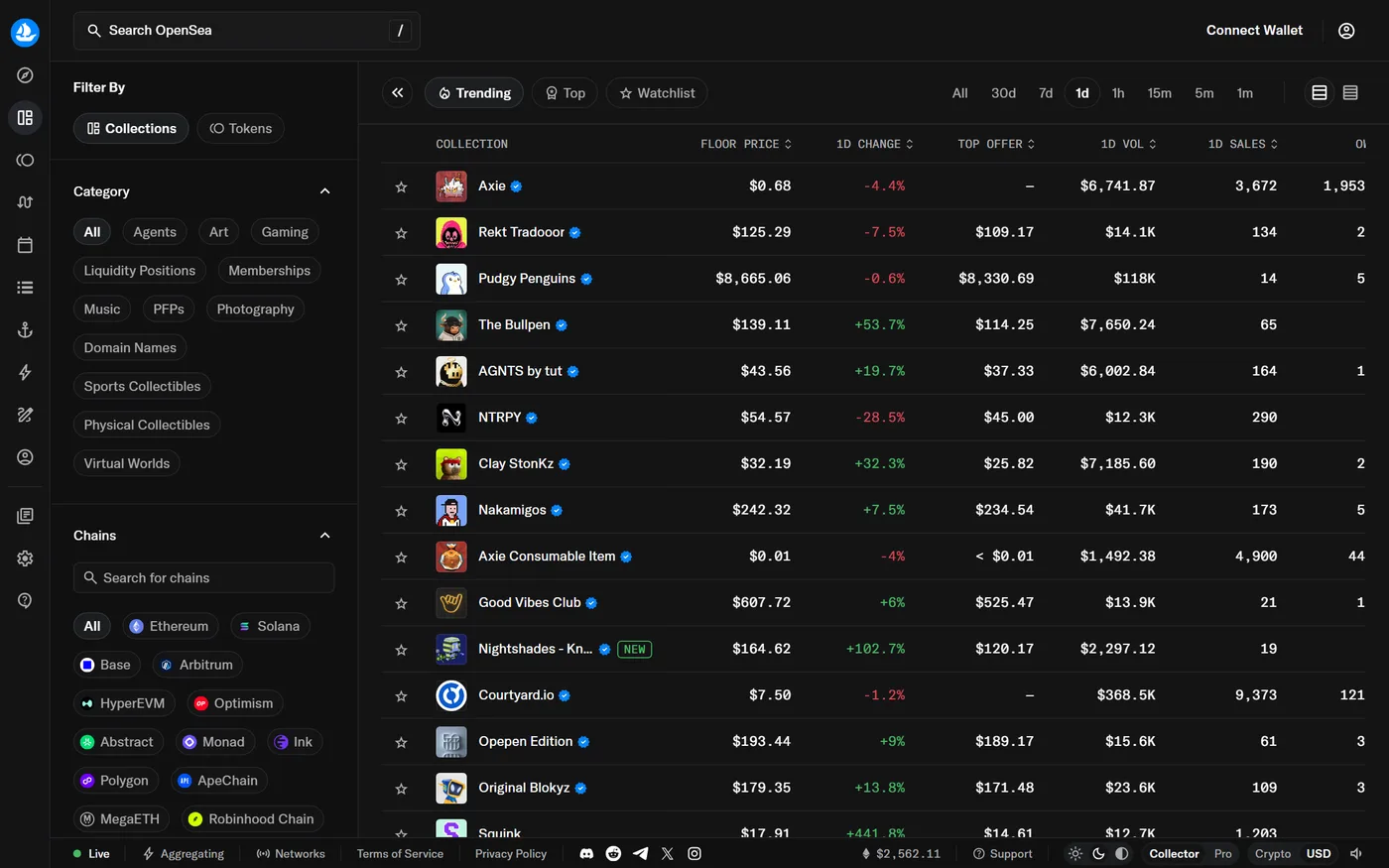This screenshot has height=868, width=1389.
Task: Click the Courtyard.io collection logo
Action: point(451,695)
